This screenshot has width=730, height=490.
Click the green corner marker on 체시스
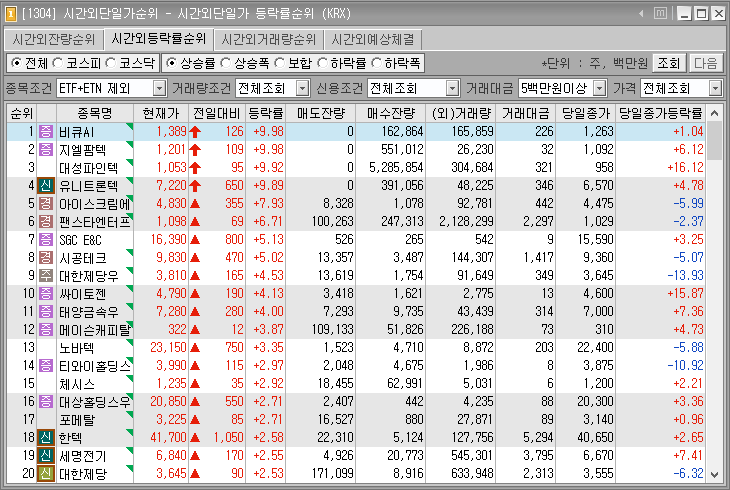point(129,378)
